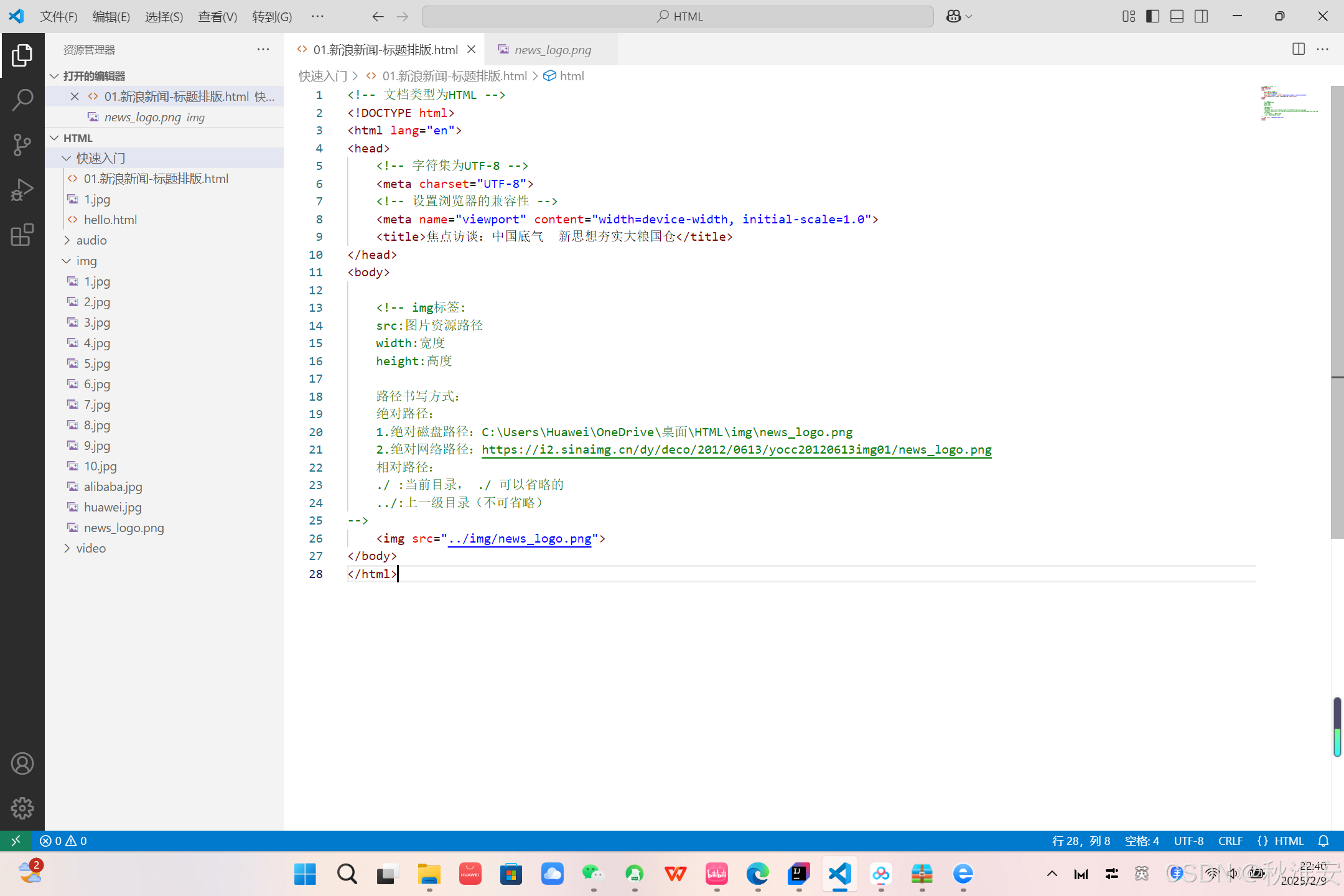Change encoding via UTF-8 status item

(1188, 841)
